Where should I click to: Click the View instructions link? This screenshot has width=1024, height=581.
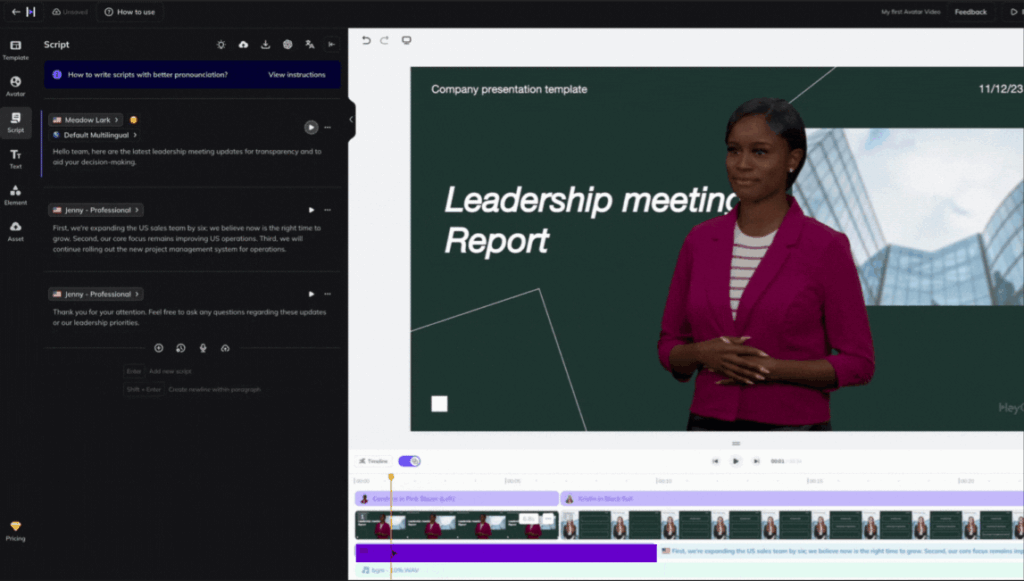296,75
